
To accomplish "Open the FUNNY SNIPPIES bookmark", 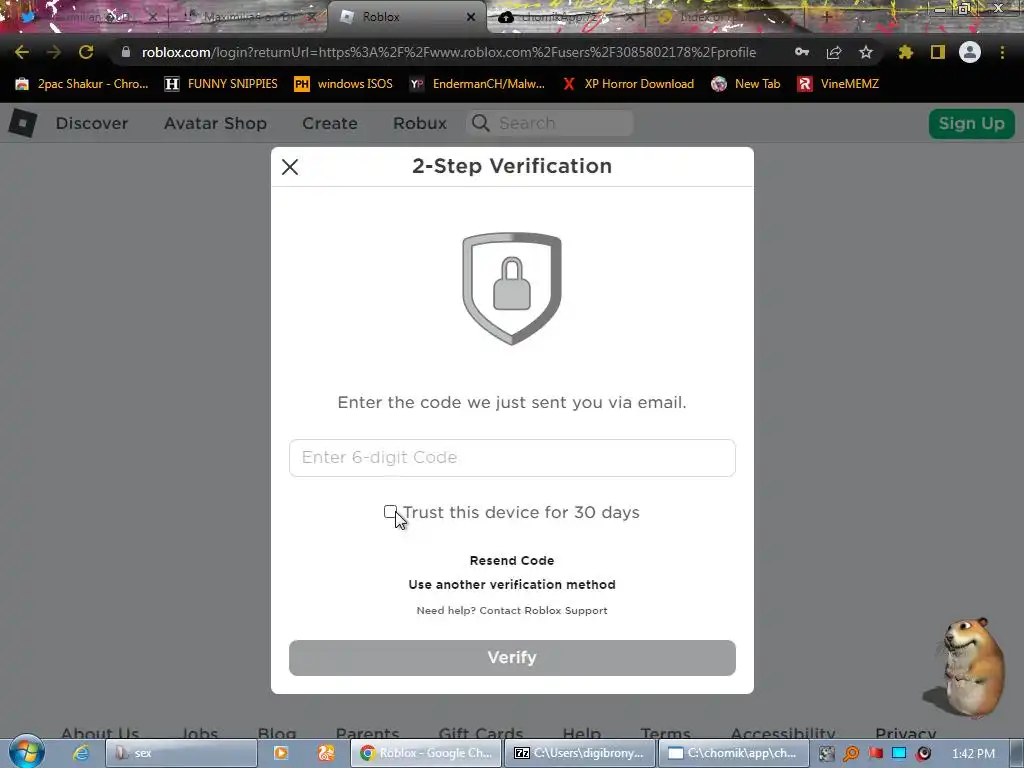I will [x=221, y=84].
